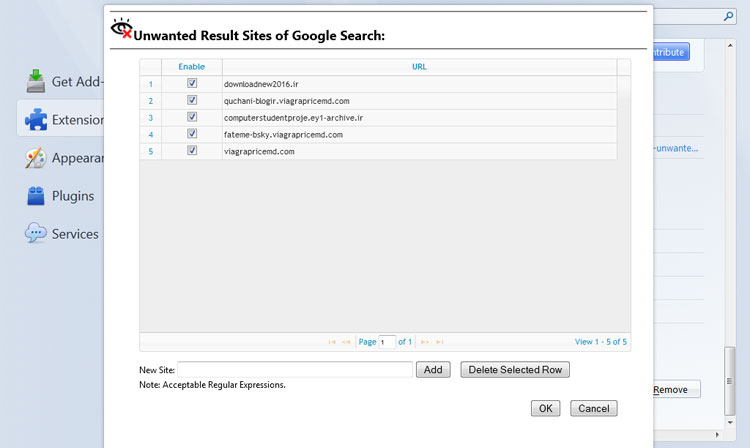Go to previous page pager icon

click(x=346, y=342)
